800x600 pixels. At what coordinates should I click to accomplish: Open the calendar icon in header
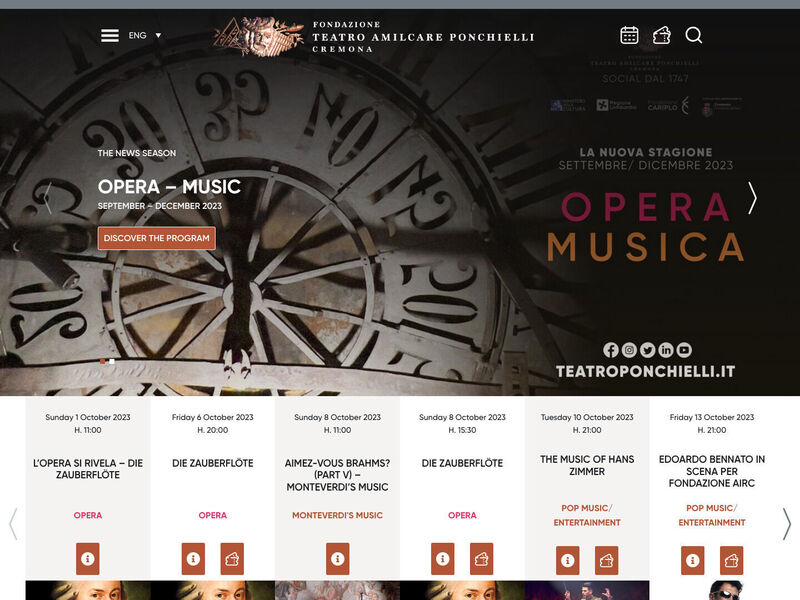[629, 35]
